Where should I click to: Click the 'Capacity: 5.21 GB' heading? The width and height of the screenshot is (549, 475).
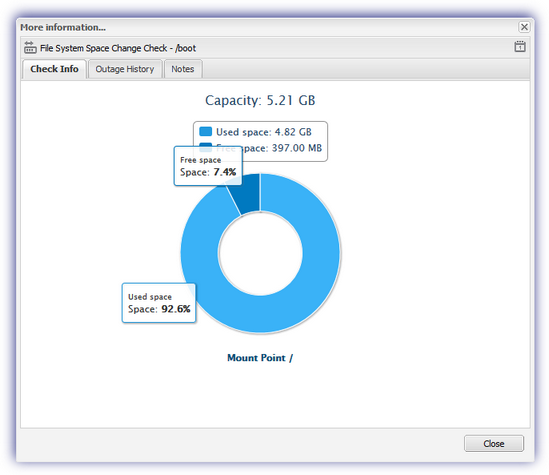[x=260, y=100]
